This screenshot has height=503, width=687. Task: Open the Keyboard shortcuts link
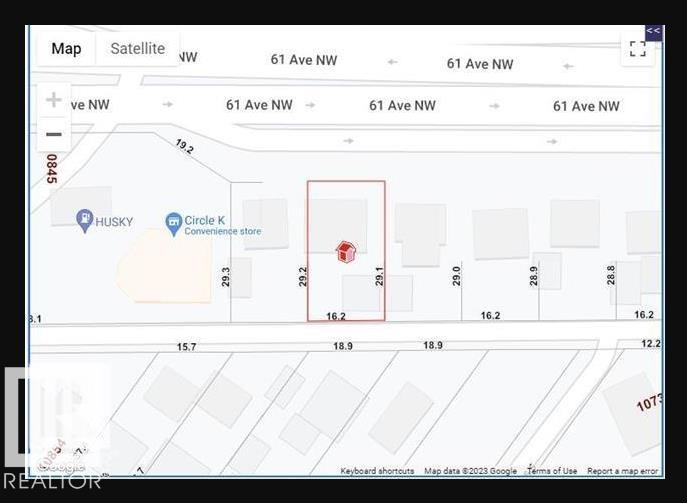(x=377, y=471)
